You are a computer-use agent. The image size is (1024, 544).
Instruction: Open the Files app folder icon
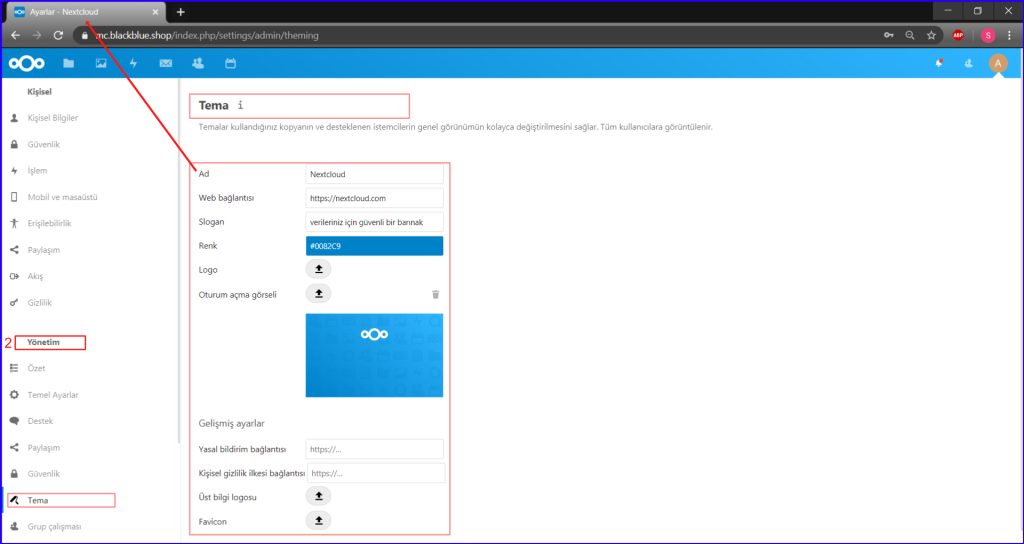coord(69,63)
